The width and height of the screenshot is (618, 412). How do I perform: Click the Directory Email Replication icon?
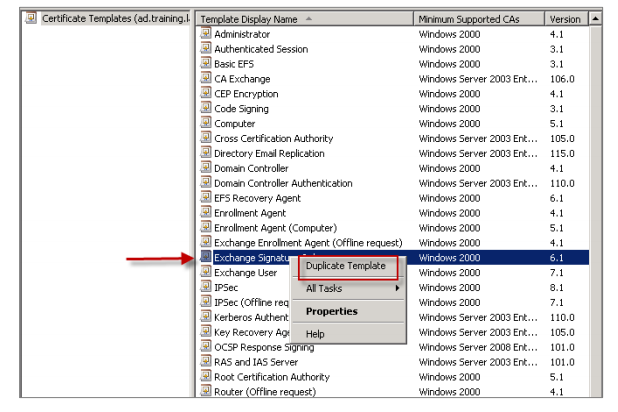coord(206,153)
